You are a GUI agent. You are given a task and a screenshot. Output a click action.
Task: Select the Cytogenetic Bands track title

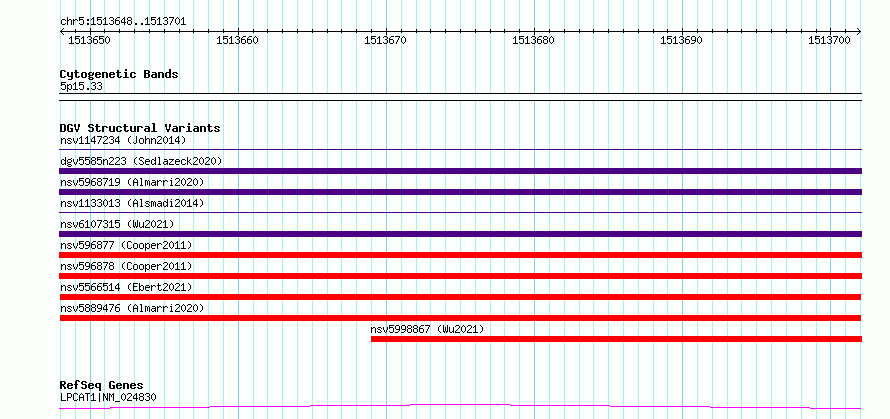click(119, 74)
